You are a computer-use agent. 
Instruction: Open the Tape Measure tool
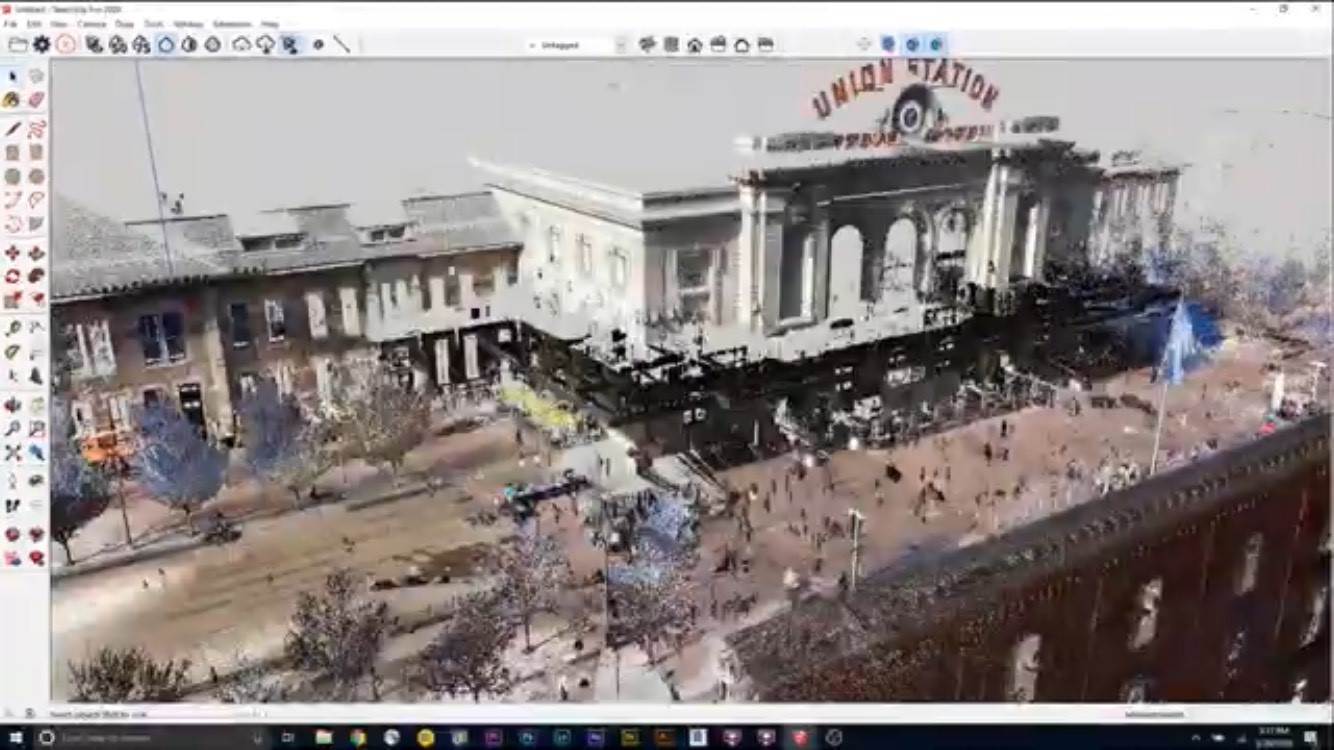(13, 327)
